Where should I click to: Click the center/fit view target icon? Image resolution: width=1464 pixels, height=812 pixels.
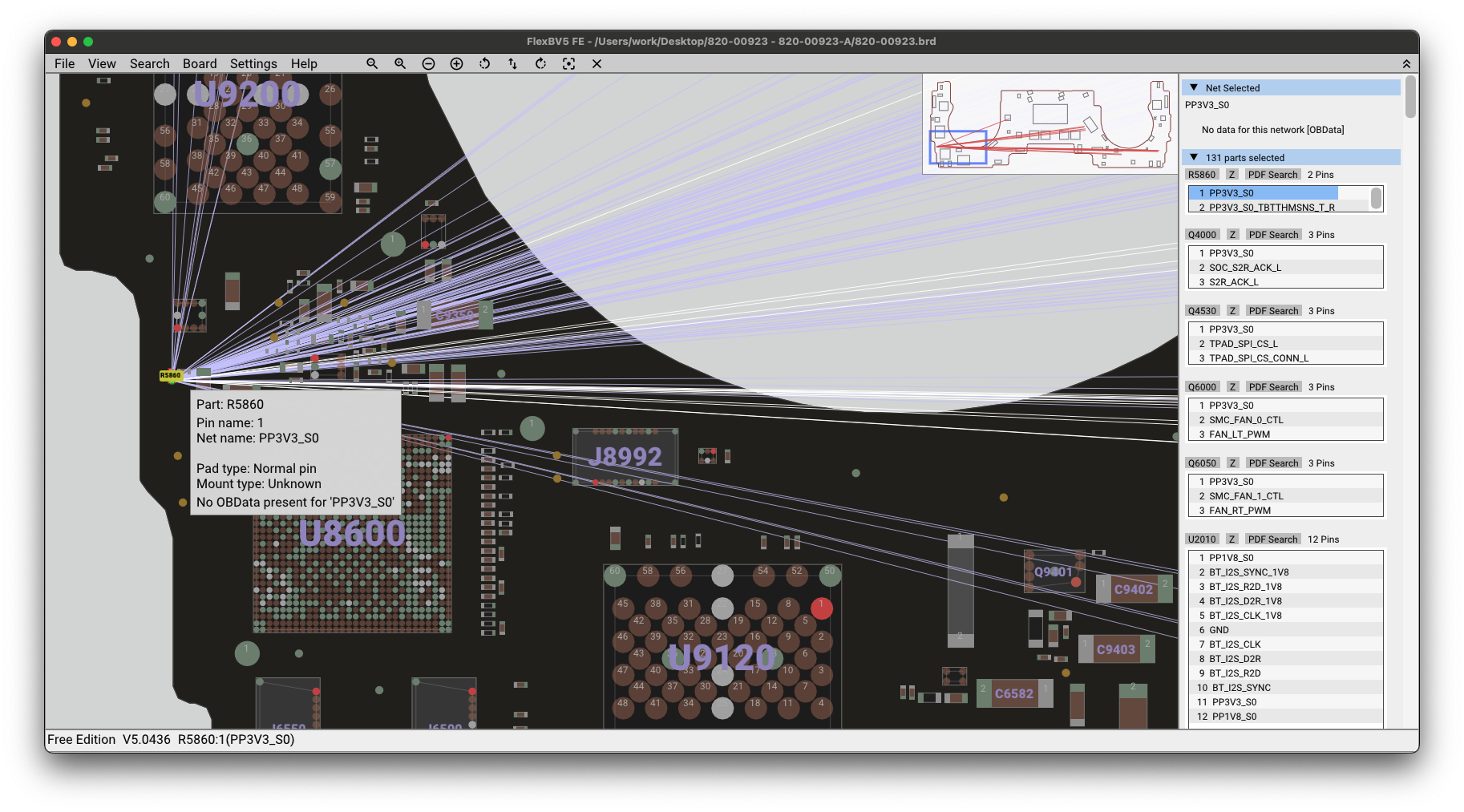[568, 63]
